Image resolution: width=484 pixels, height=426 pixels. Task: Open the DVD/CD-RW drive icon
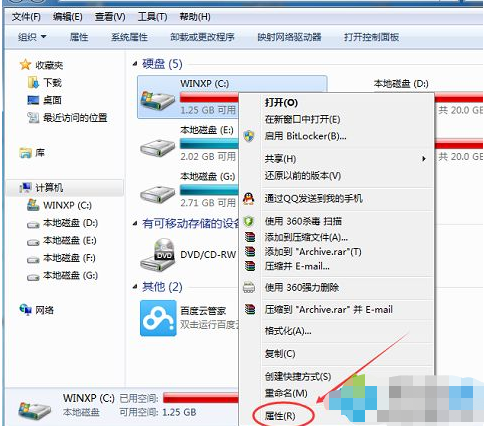pos(157,254)
